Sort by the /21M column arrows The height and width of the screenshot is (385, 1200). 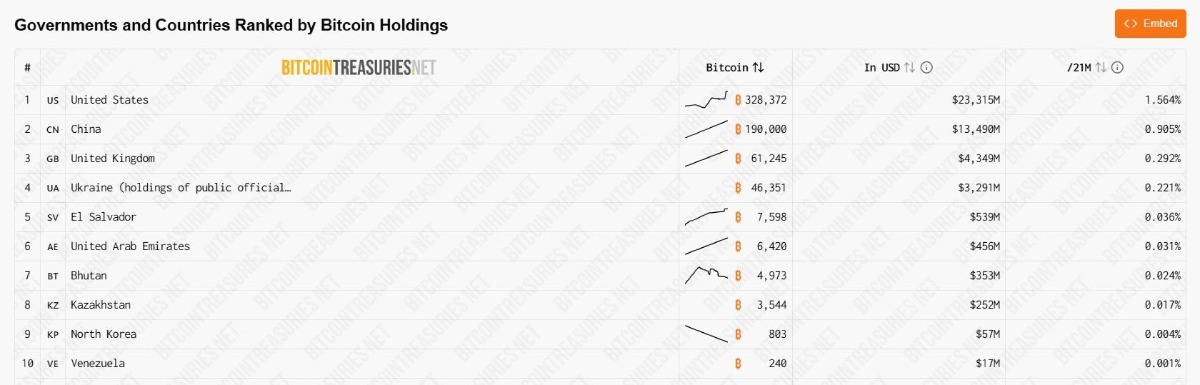coord(1101,68)
